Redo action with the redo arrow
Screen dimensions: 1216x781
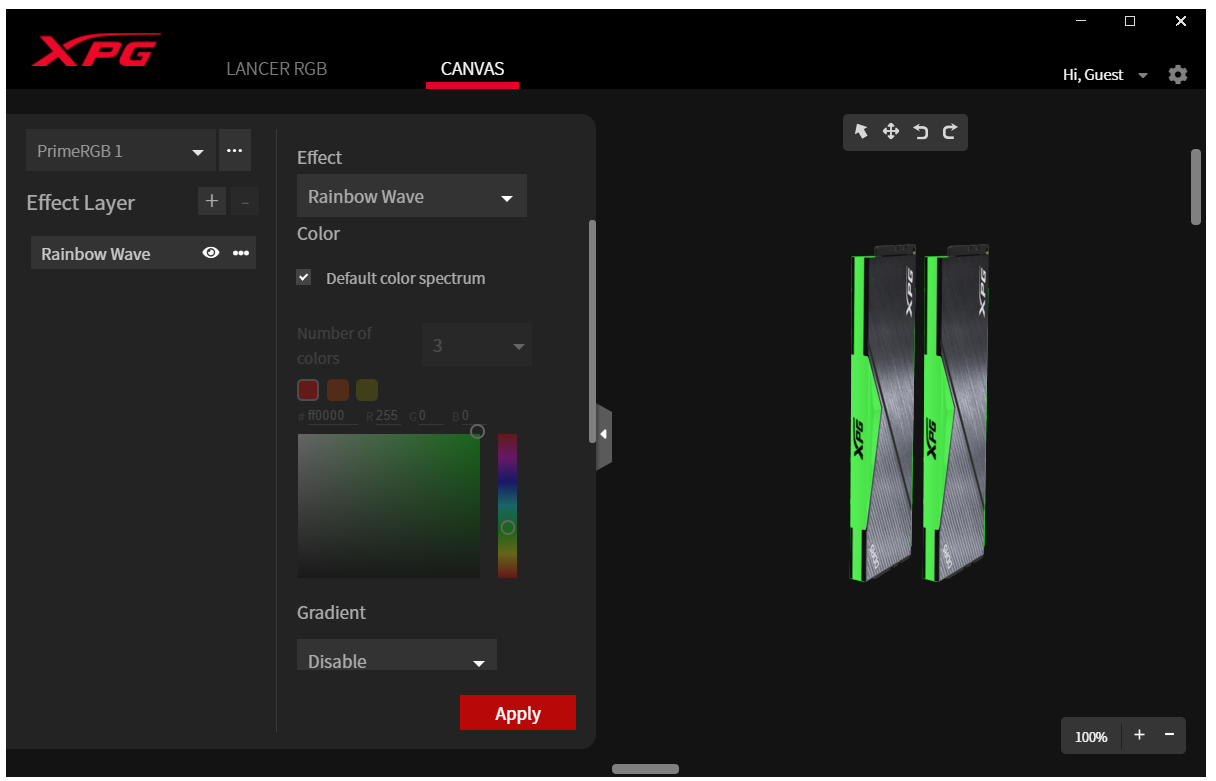coord(950,131)
